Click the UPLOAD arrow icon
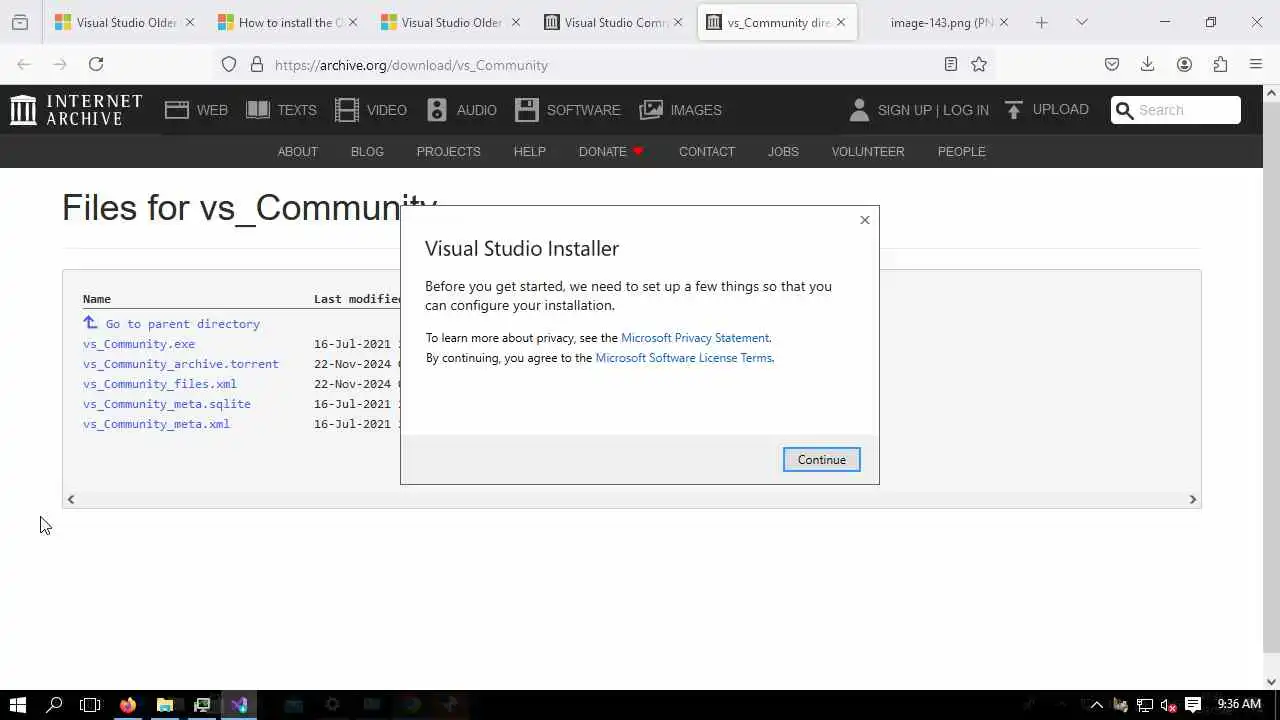1280x720 pixels. pos(1014,110)
